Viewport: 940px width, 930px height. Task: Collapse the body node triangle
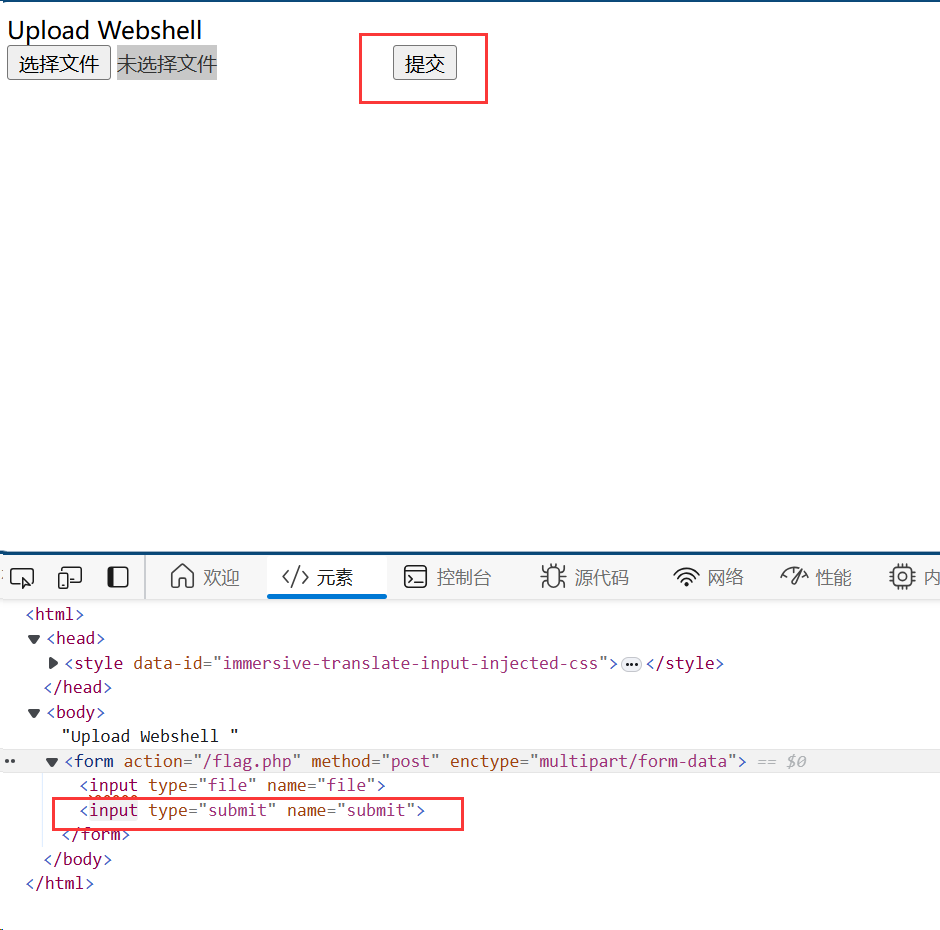(34, 713)
